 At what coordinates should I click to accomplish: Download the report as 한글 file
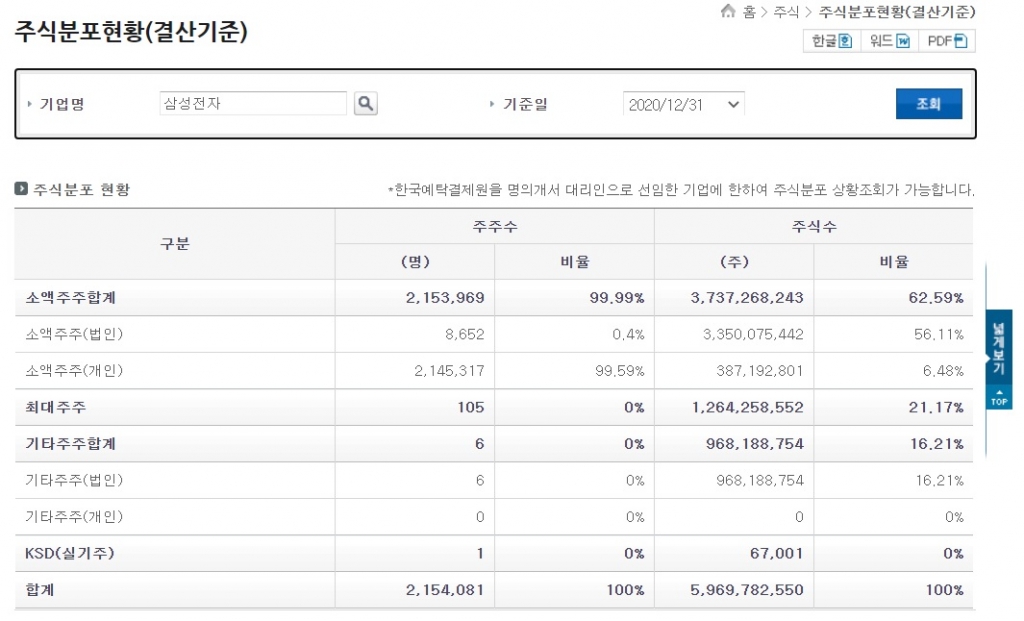831,41
